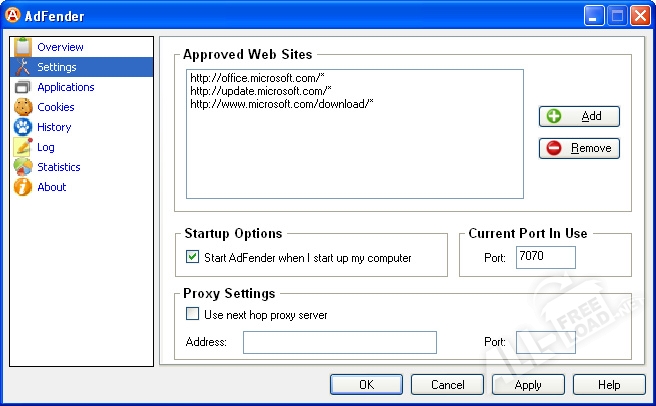Disable Start AdFender at computer startup
The image size is (656, 406).
[x=193, y=257]
